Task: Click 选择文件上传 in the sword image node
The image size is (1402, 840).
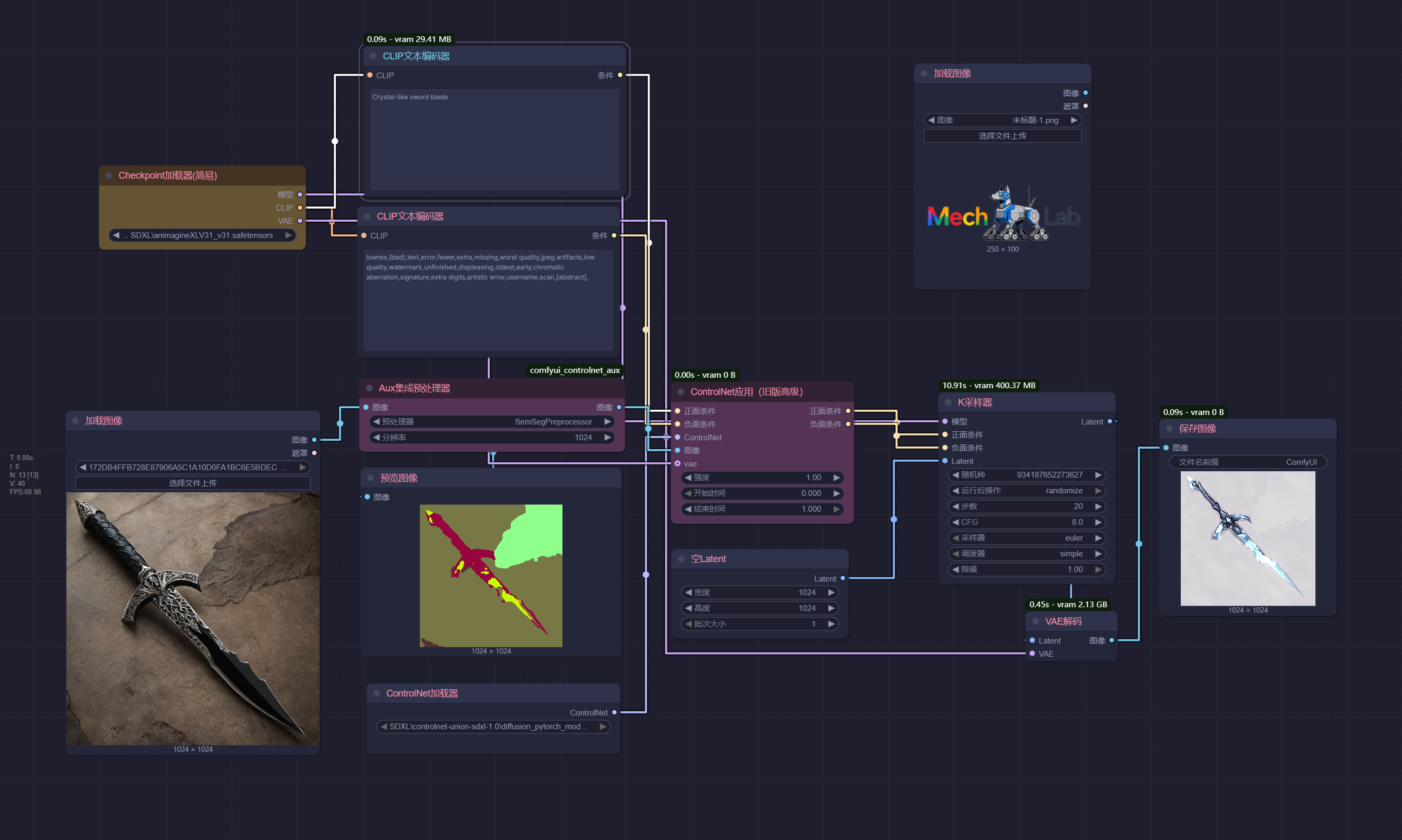Action: [x=192, y=483]
